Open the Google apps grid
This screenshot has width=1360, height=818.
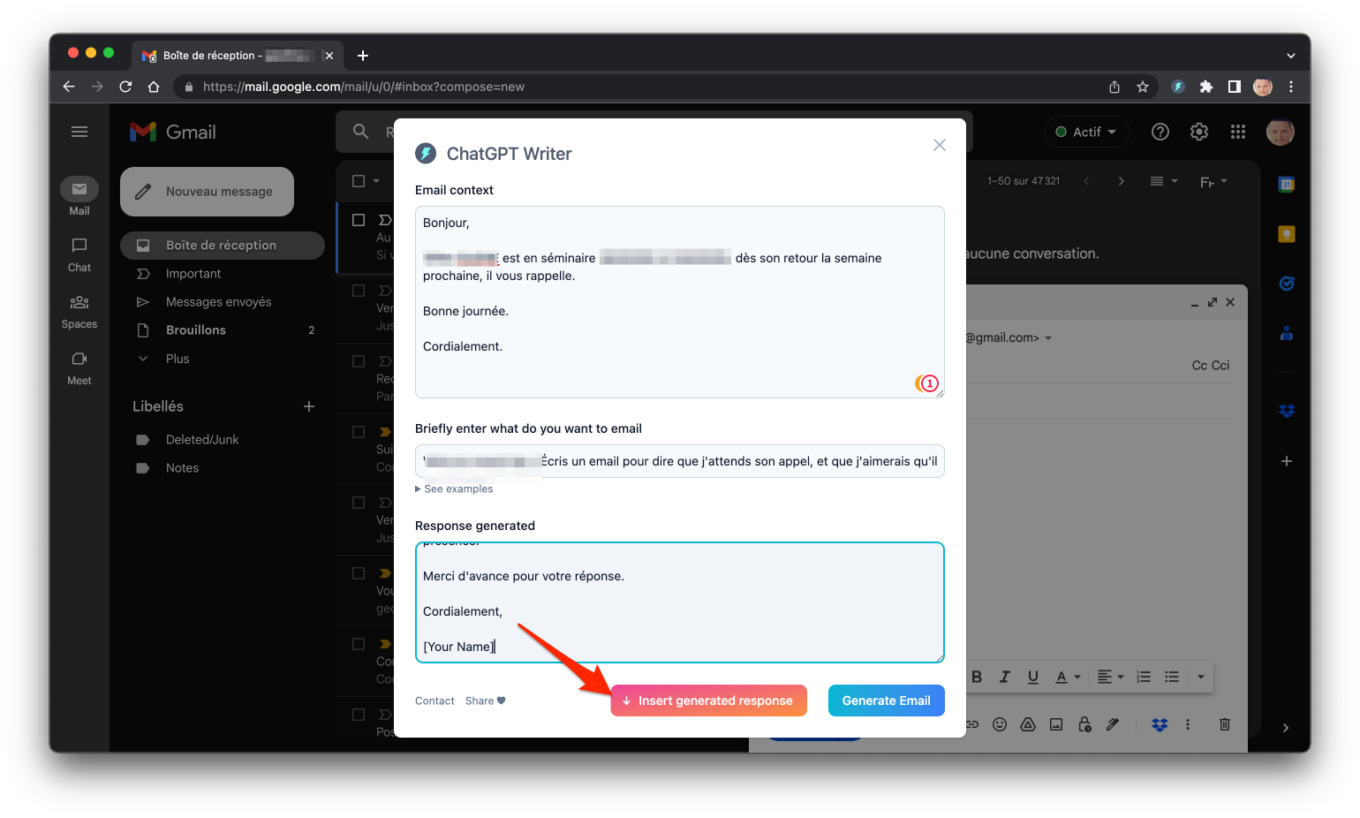(x=1238, y=132)
